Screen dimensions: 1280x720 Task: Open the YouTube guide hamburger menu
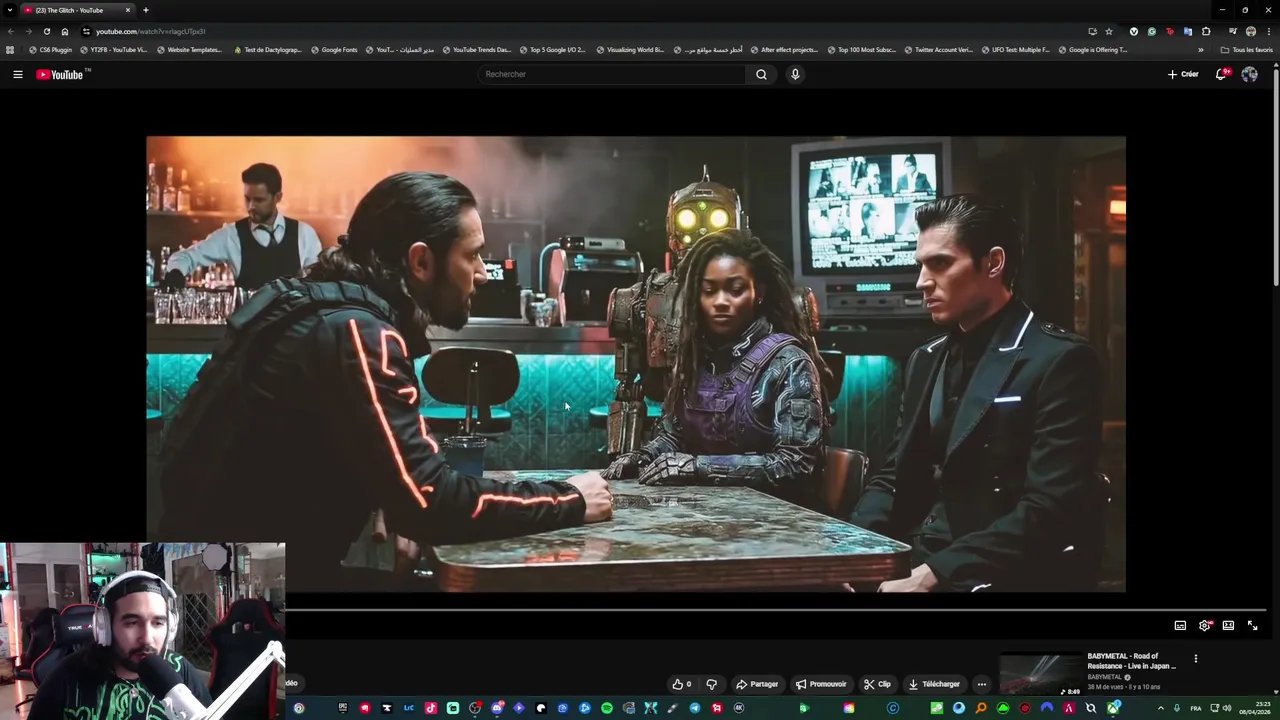click(x=17, y=74)
